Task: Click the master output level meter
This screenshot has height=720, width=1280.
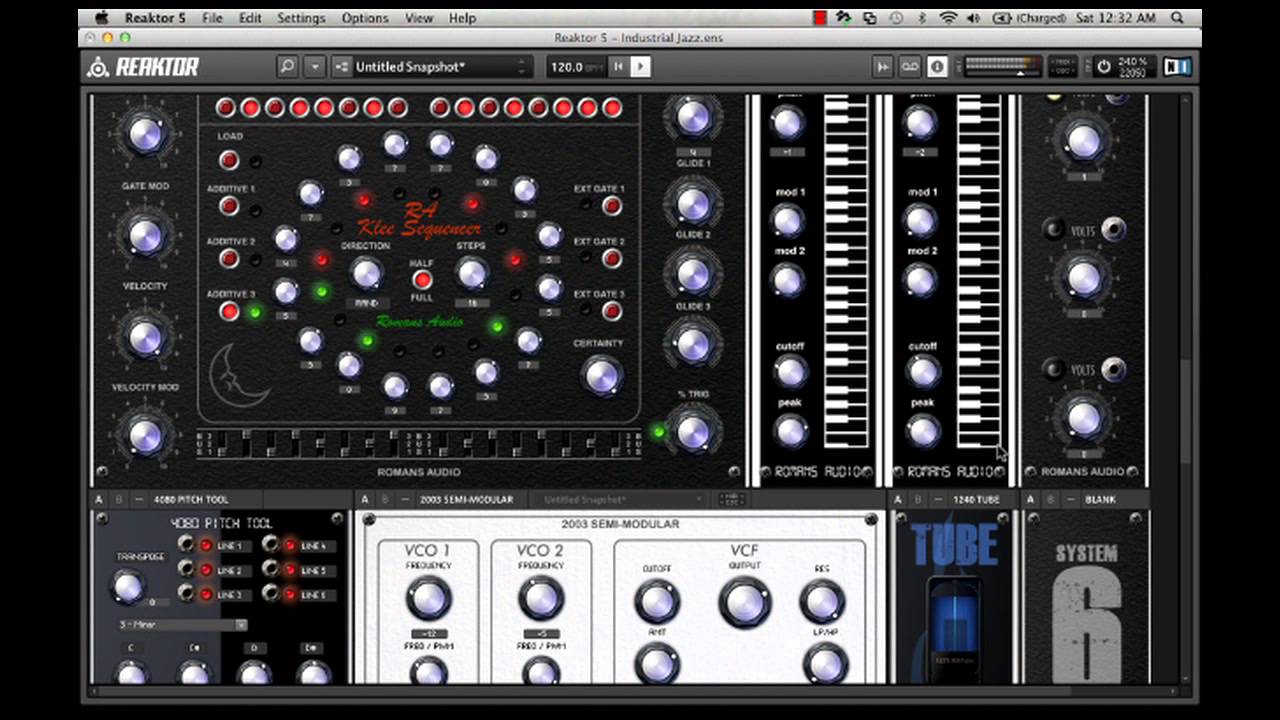Action: 1001,66
